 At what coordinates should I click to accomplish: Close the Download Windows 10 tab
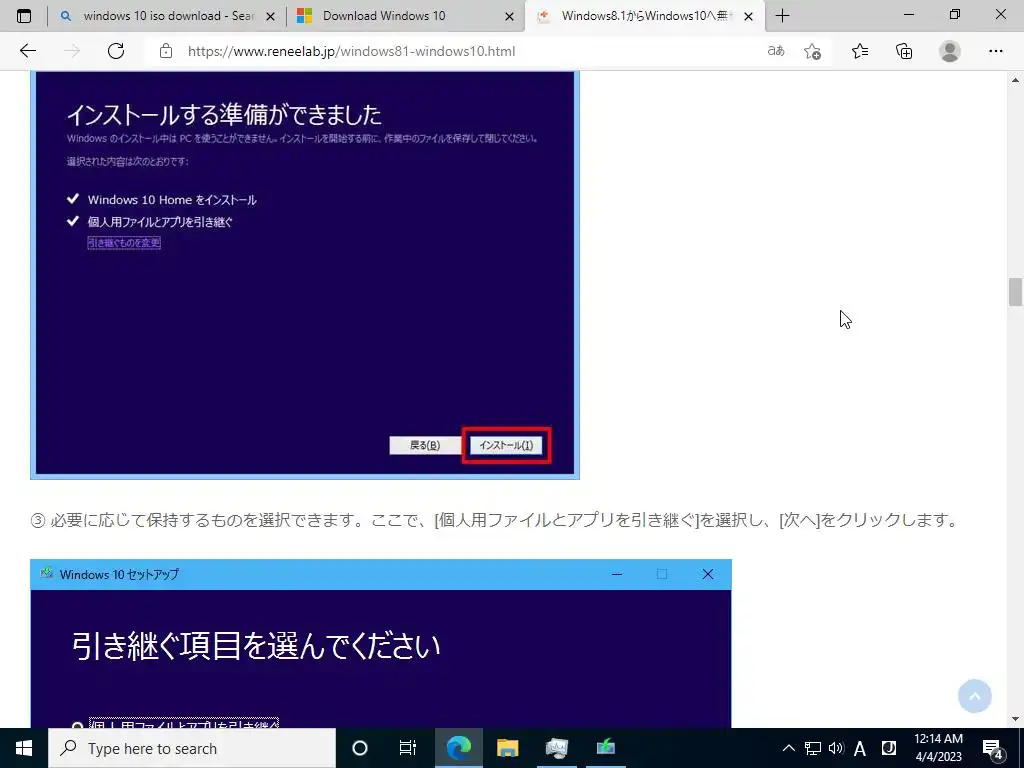[509, 16]
